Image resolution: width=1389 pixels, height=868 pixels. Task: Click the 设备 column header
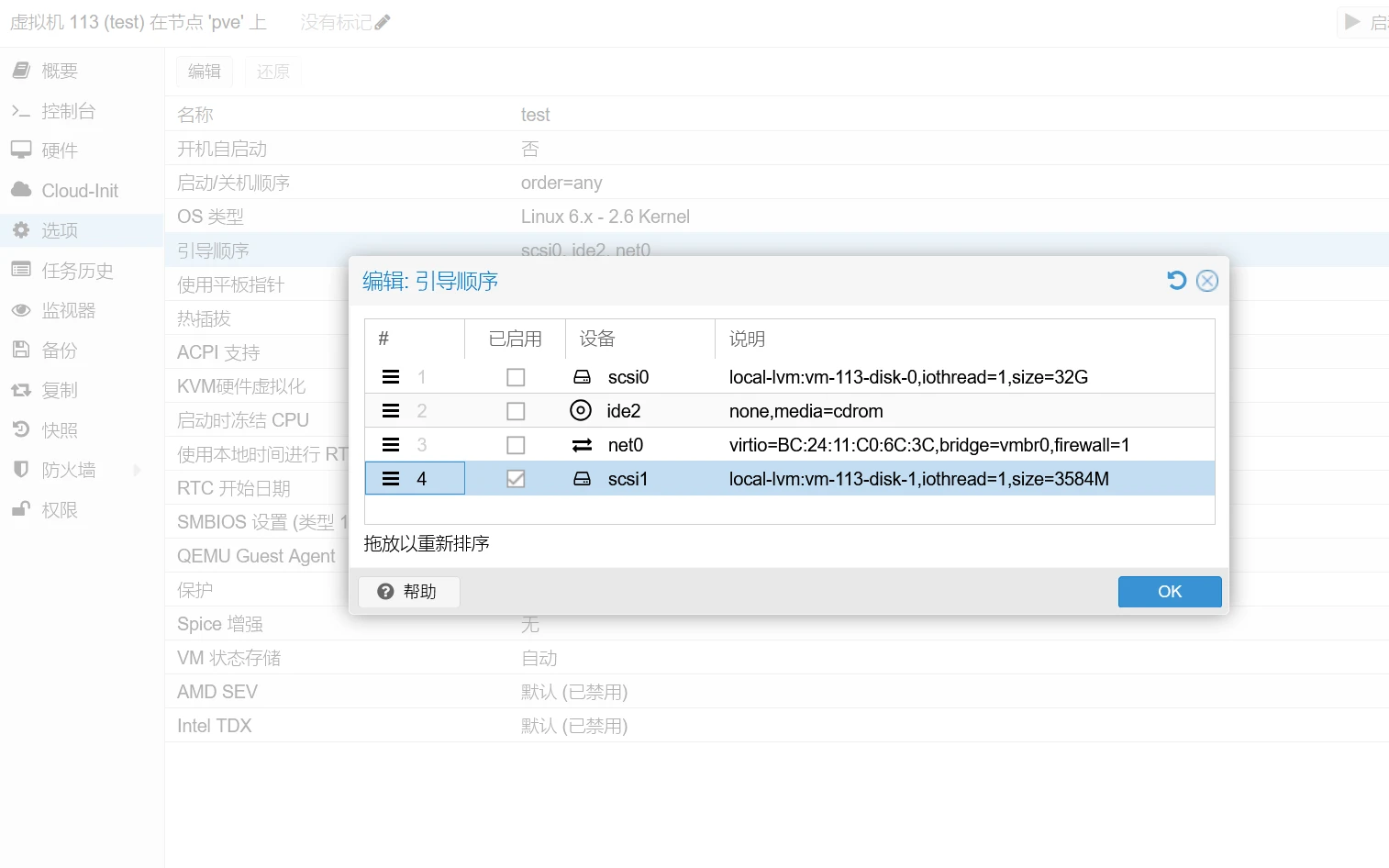point(640,339)
